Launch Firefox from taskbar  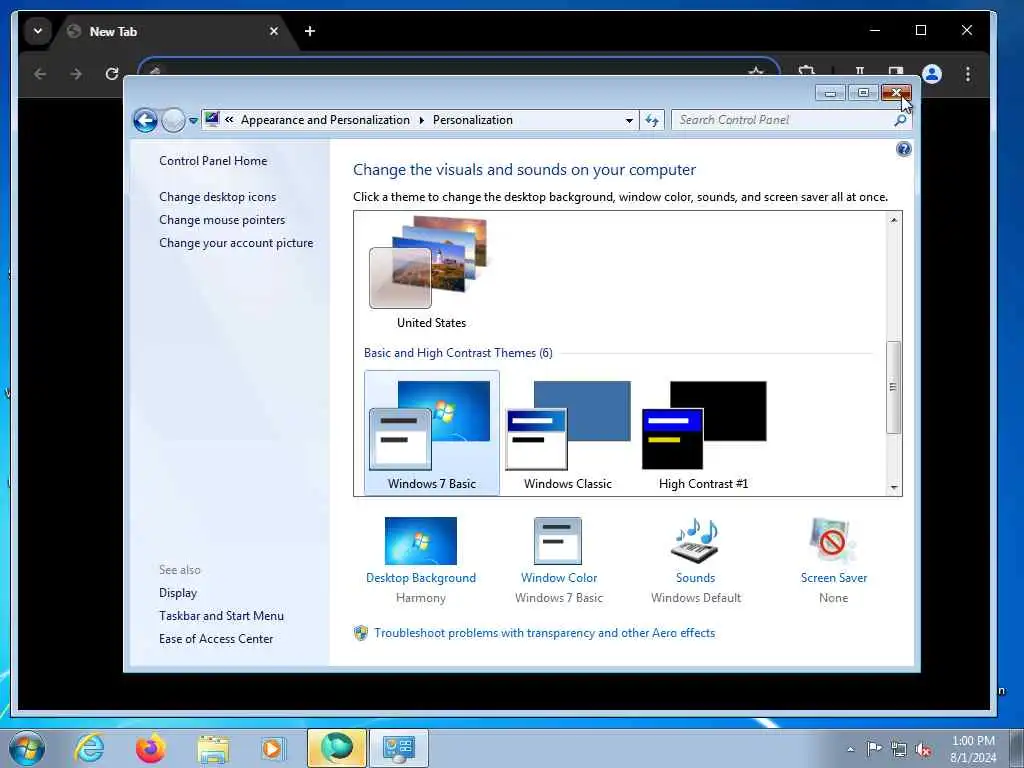click(150, 748)
